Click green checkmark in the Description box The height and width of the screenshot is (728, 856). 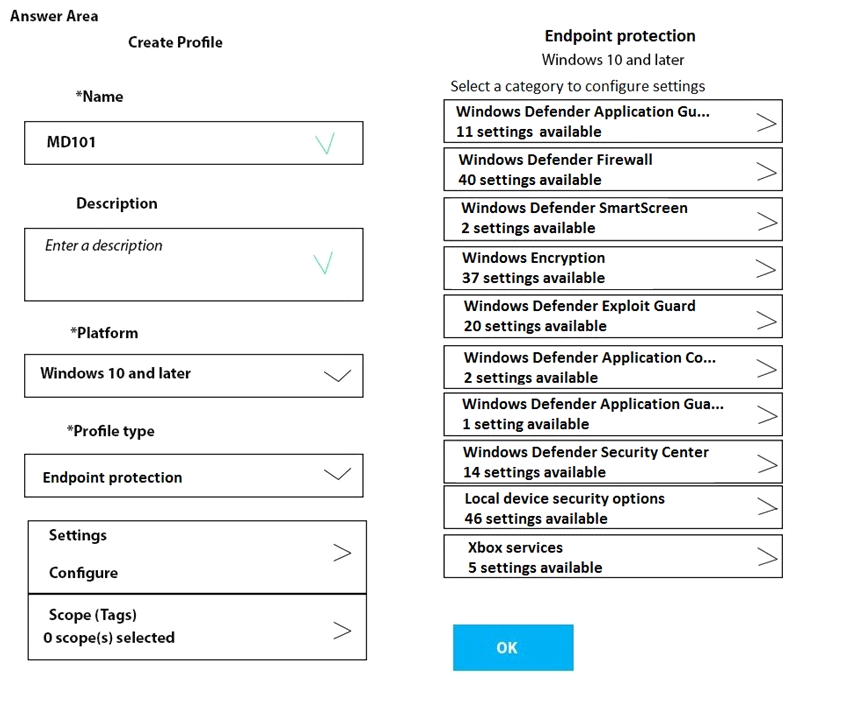click(x=323, y=263)
